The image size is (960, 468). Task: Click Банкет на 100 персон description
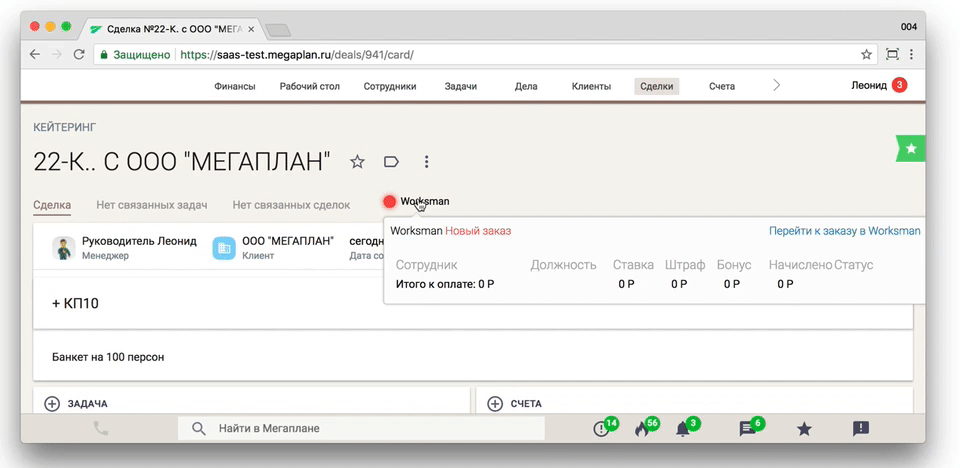108,357
